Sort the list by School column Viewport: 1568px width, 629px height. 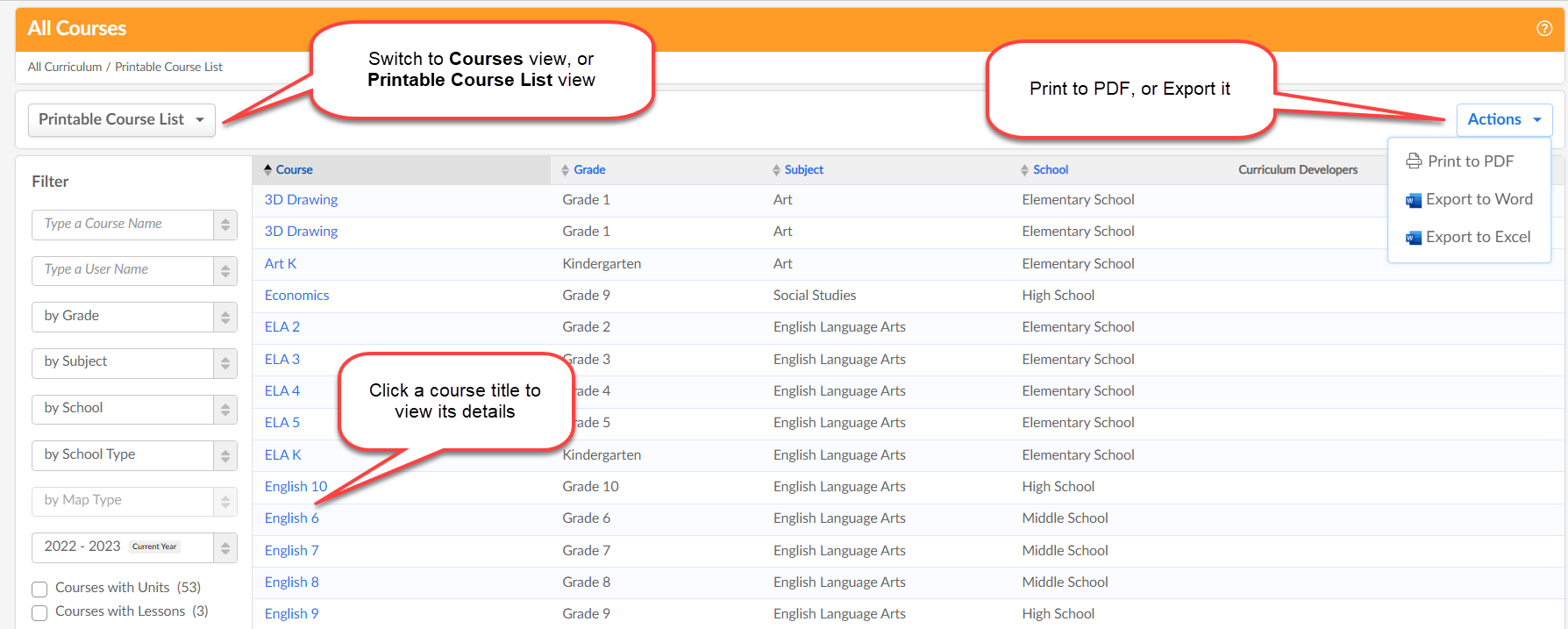(x=1050, y=169)
